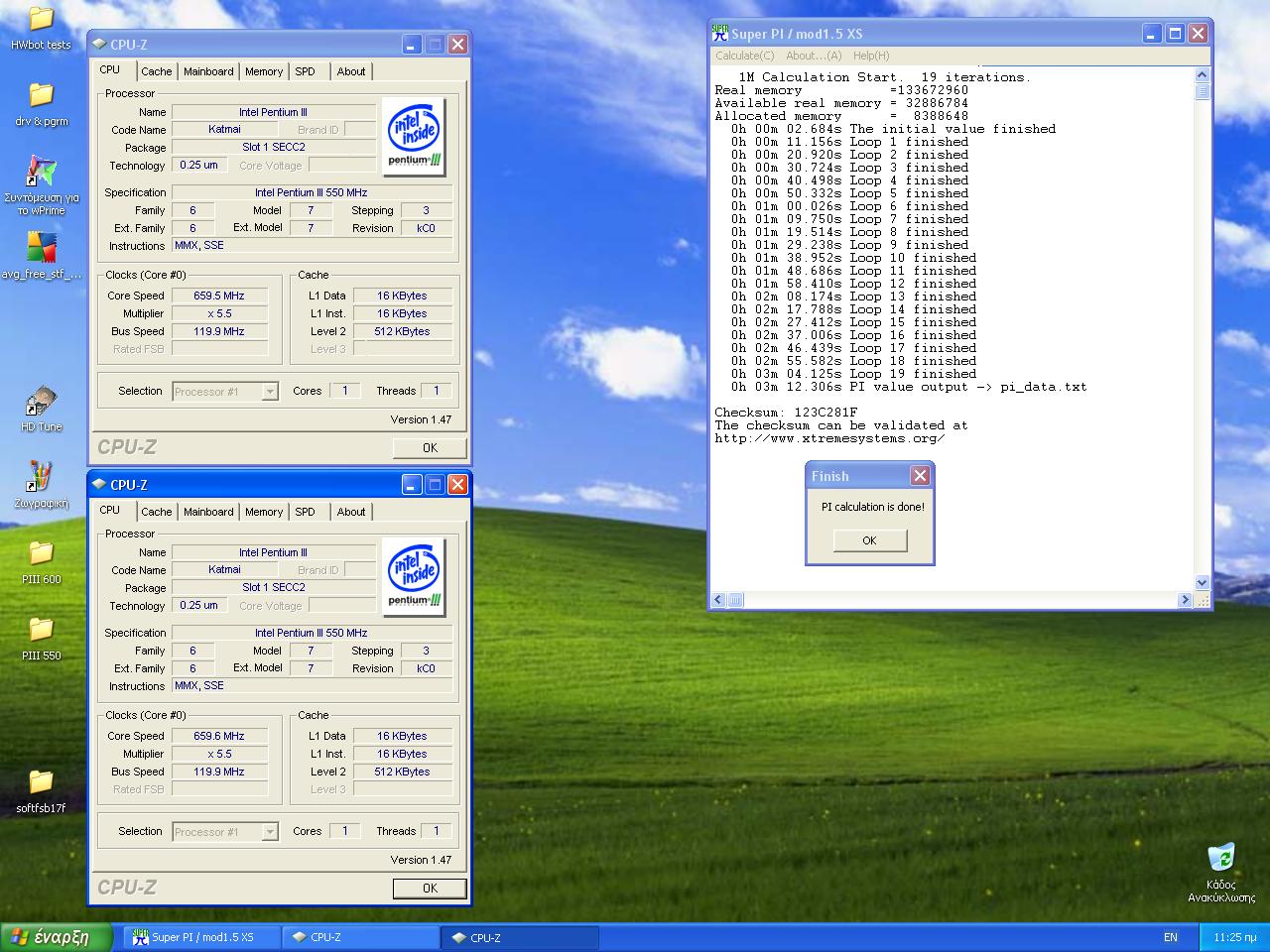The width and height of the screenshot is (1270, 952).
Task: Switch to Memory tab in upper CPU-Z
Action: (x=264, y=71)
